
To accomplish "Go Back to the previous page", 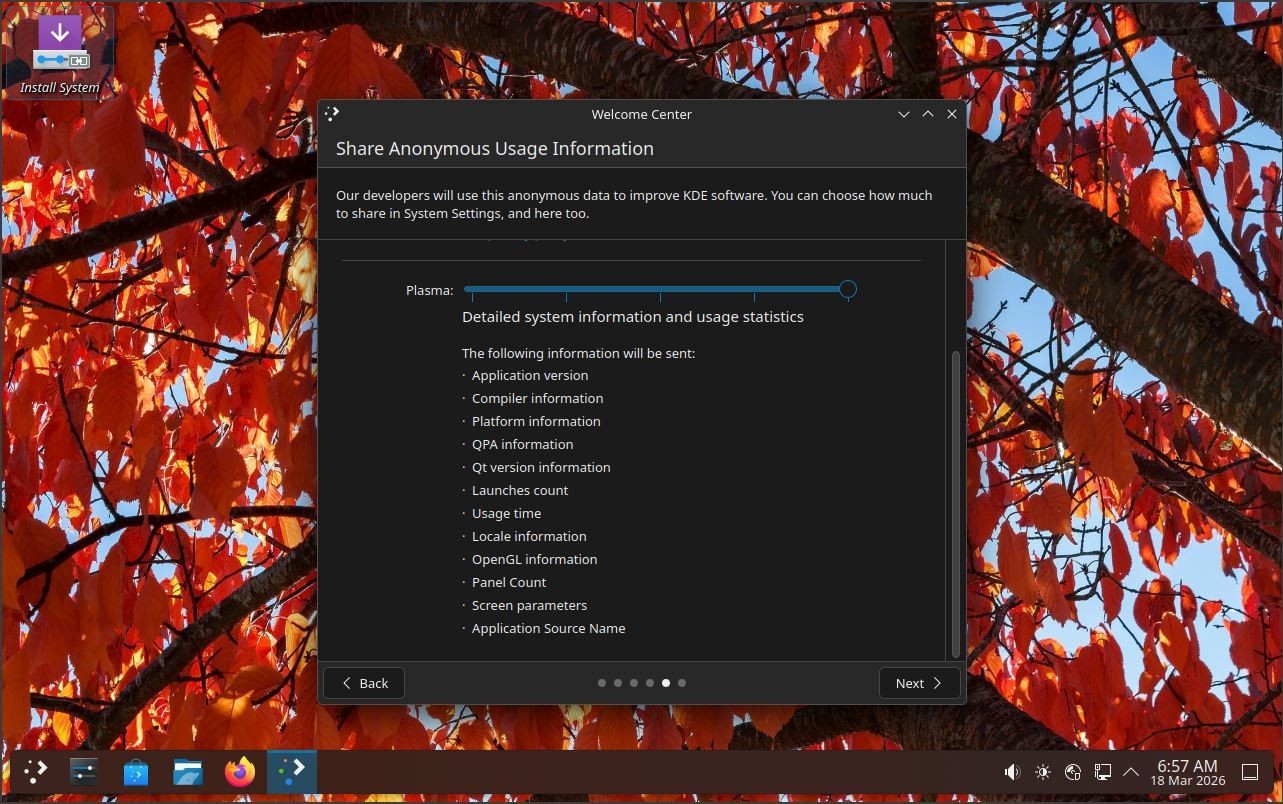I will click(364, 683).
